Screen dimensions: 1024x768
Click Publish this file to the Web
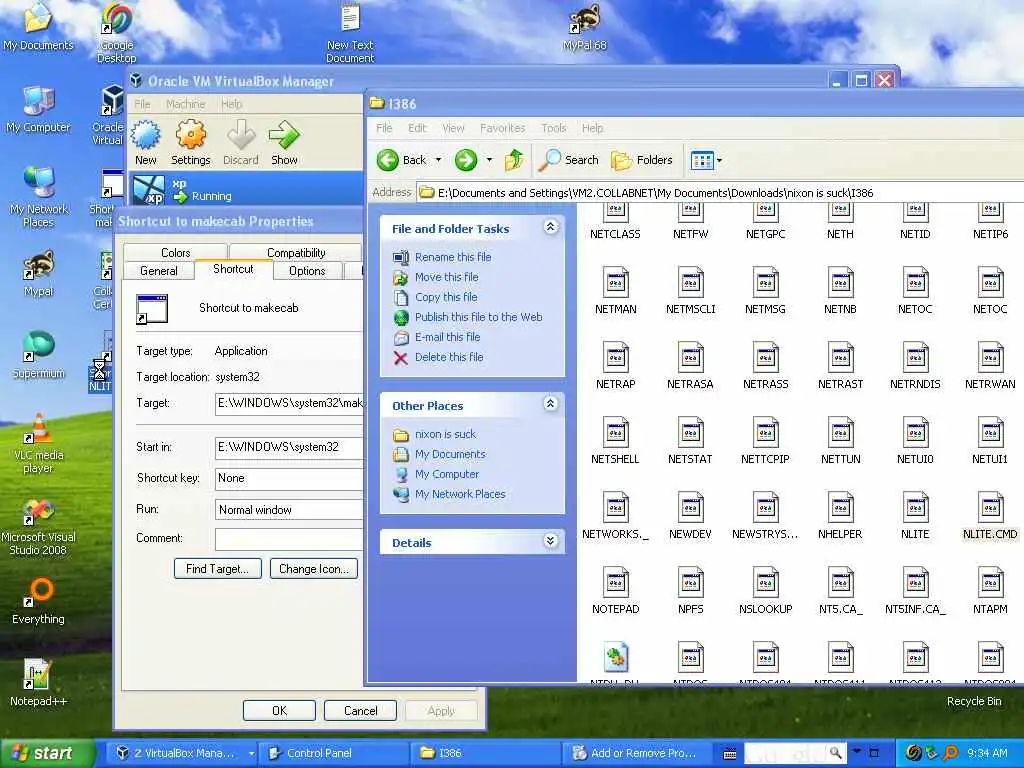coord(479,317)
